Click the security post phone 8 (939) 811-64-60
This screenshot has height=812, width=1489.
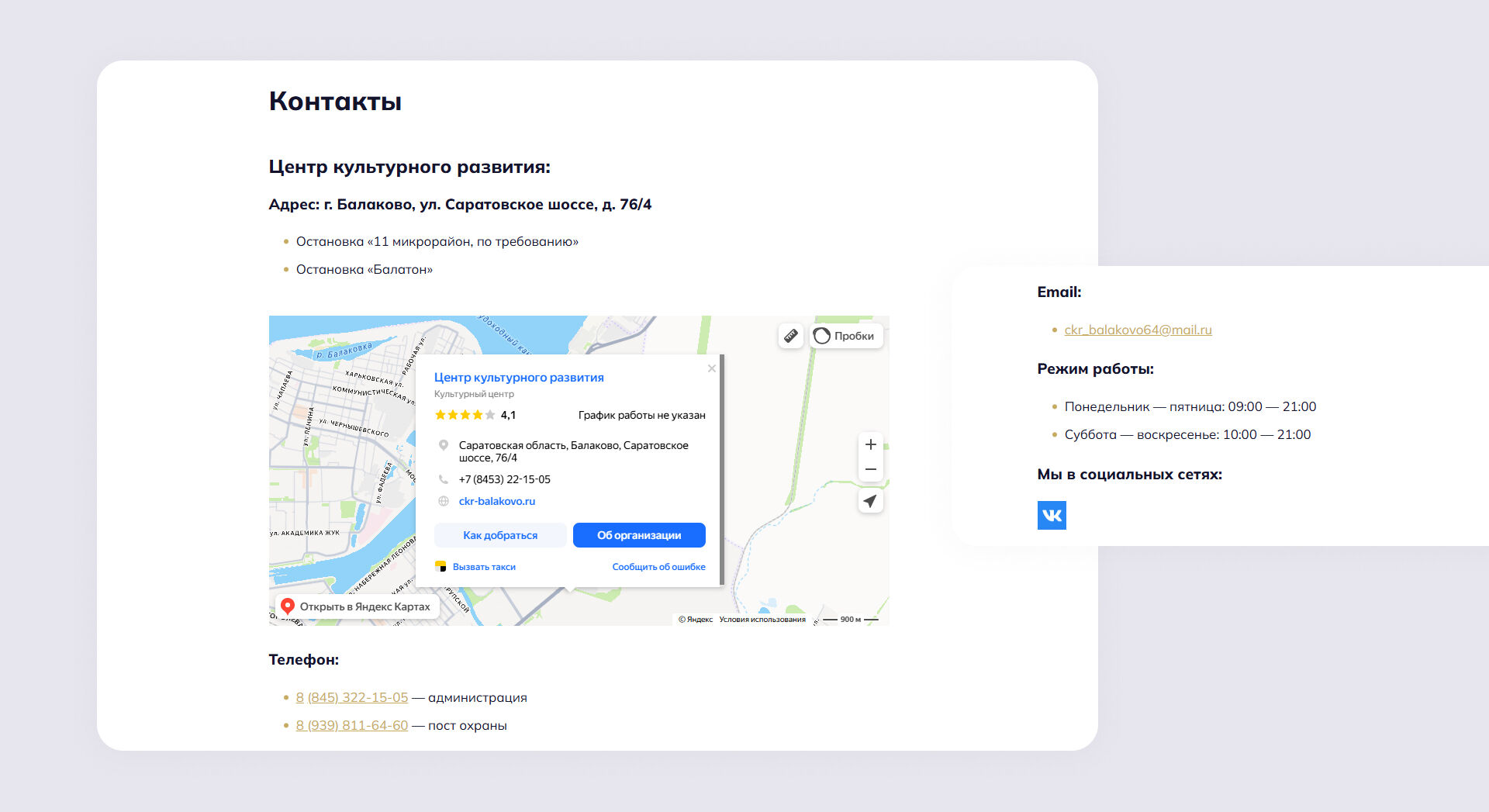pyautogui.click(x=351, y=725)
